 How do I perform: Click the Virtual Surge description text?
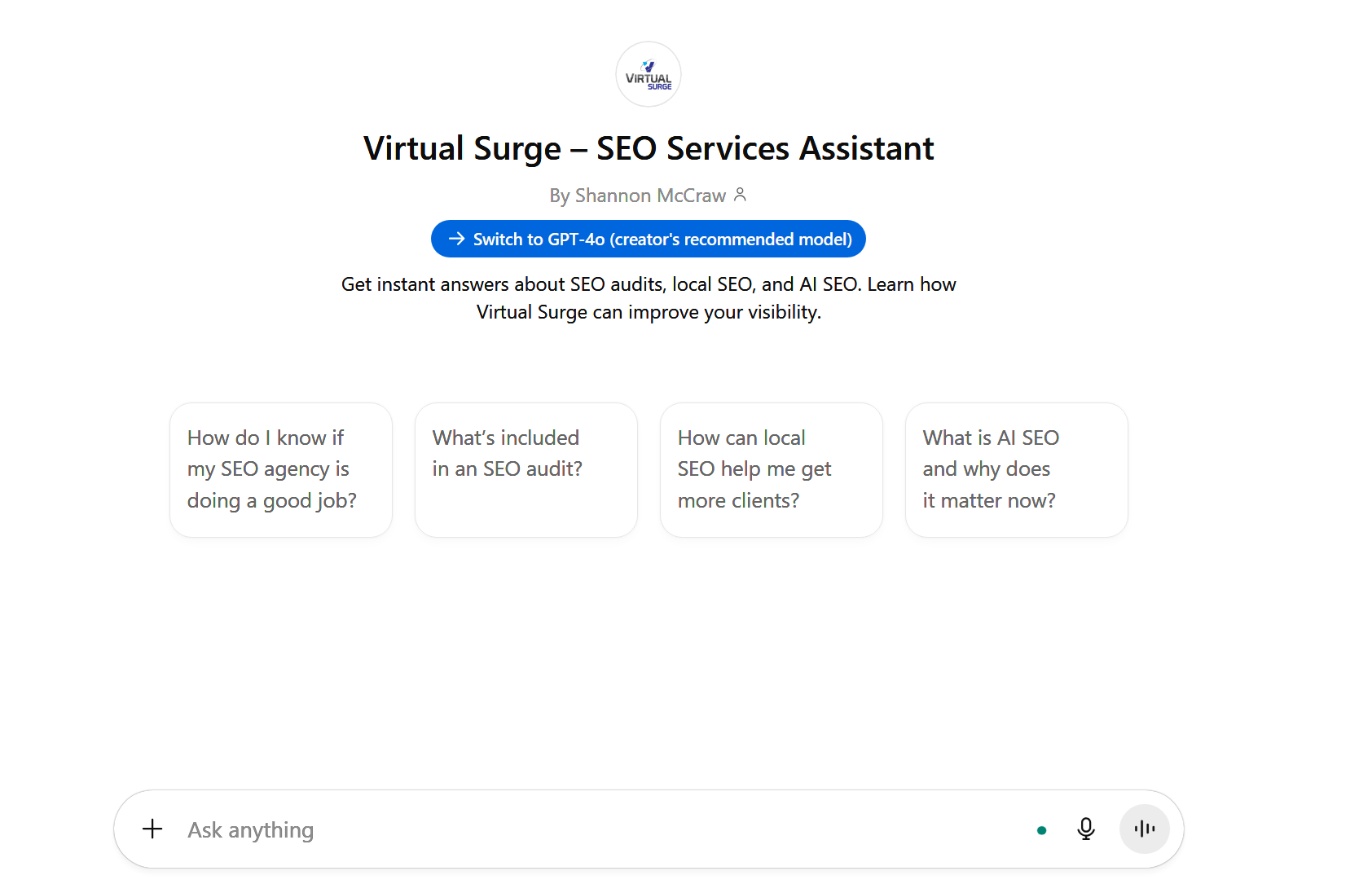pyautogui.click(x=648, y=297)
